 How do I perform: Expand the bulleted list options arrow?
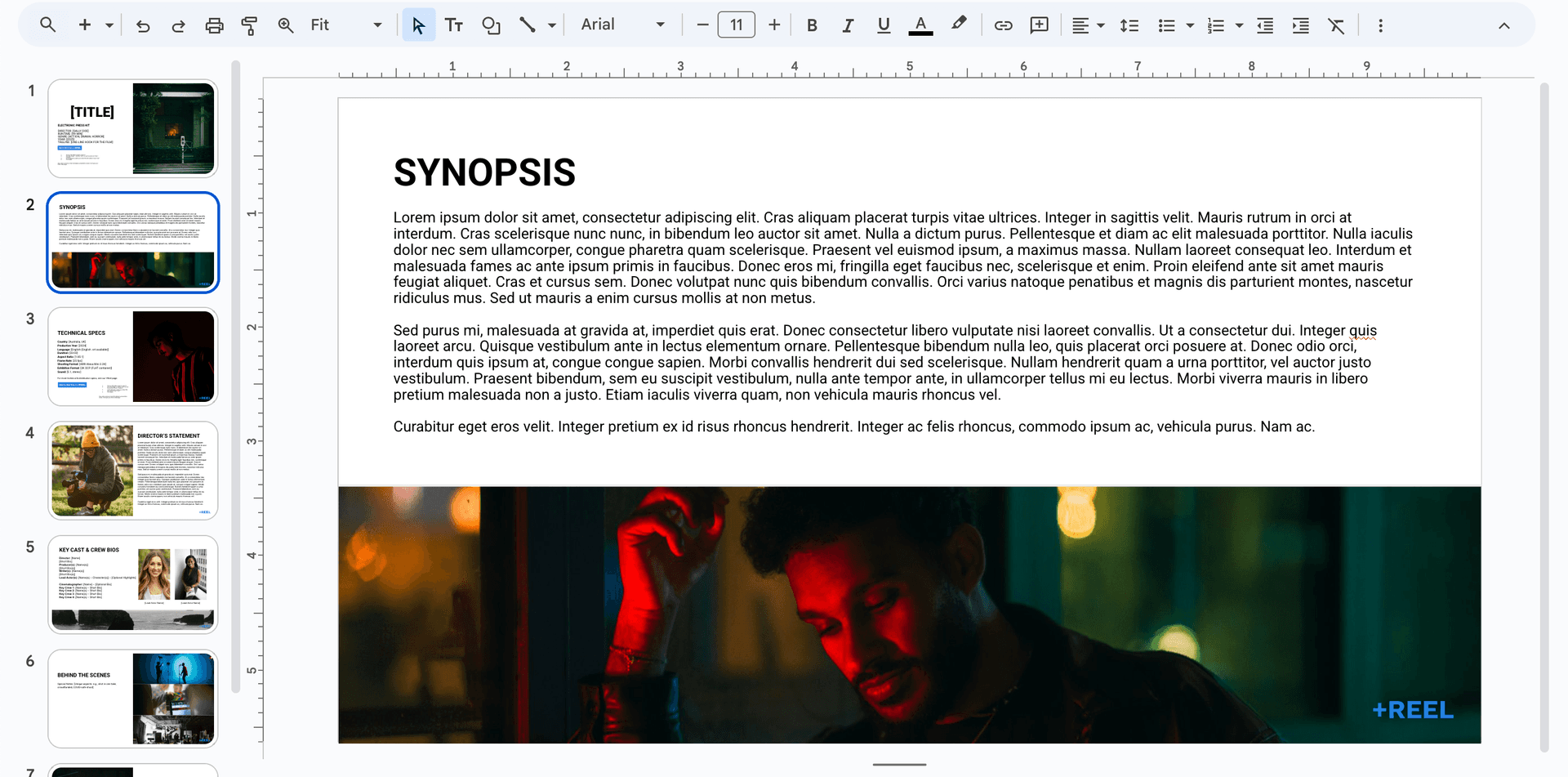[1190, 25]
